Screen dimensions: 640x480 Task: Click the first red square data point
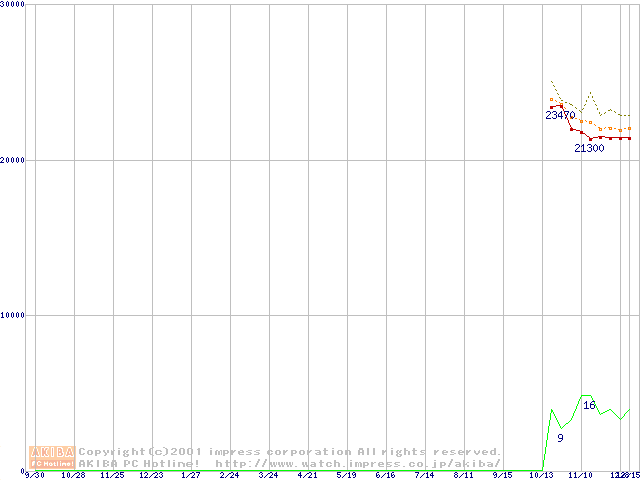551,107
